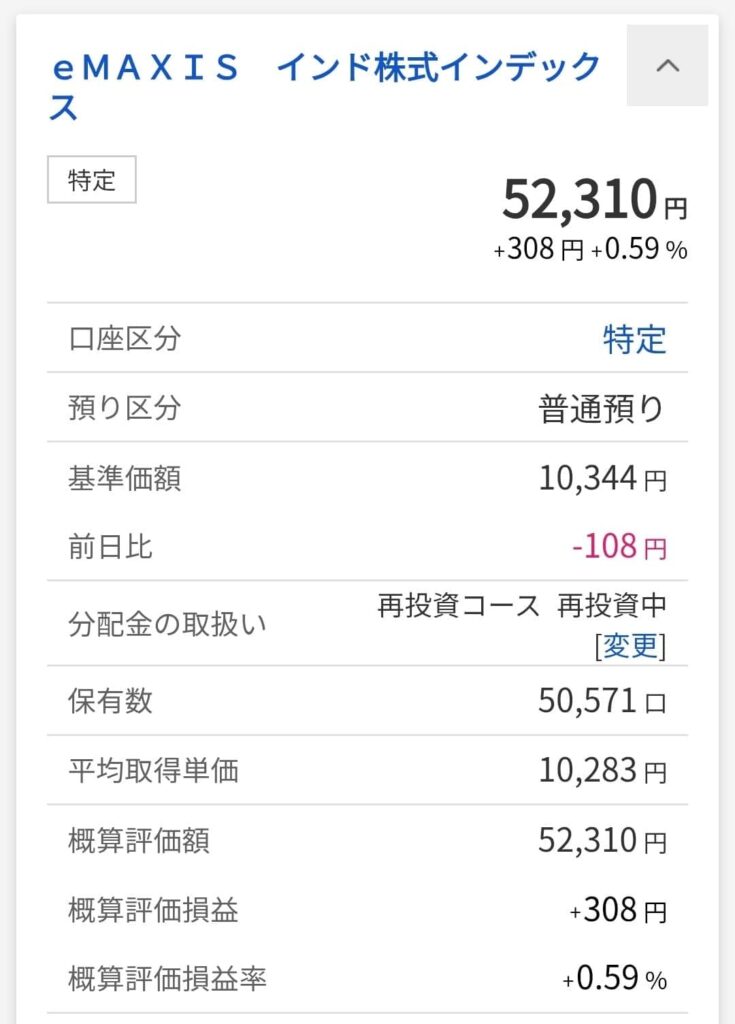Click the 分配金の取扱い row label
Image resolution: width=735 pixels, height=1024 pixels.
pos(153,625)
